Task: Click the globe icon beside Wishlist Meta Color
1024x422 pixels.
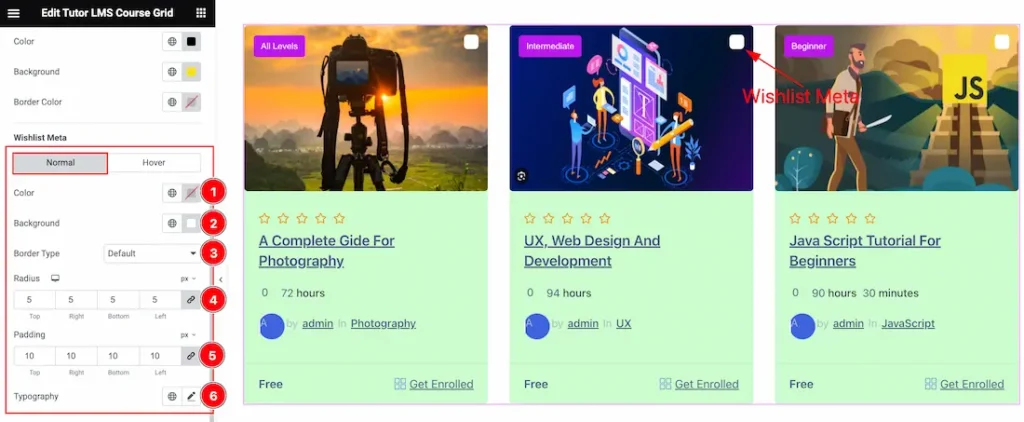Action: coord(172,193)
